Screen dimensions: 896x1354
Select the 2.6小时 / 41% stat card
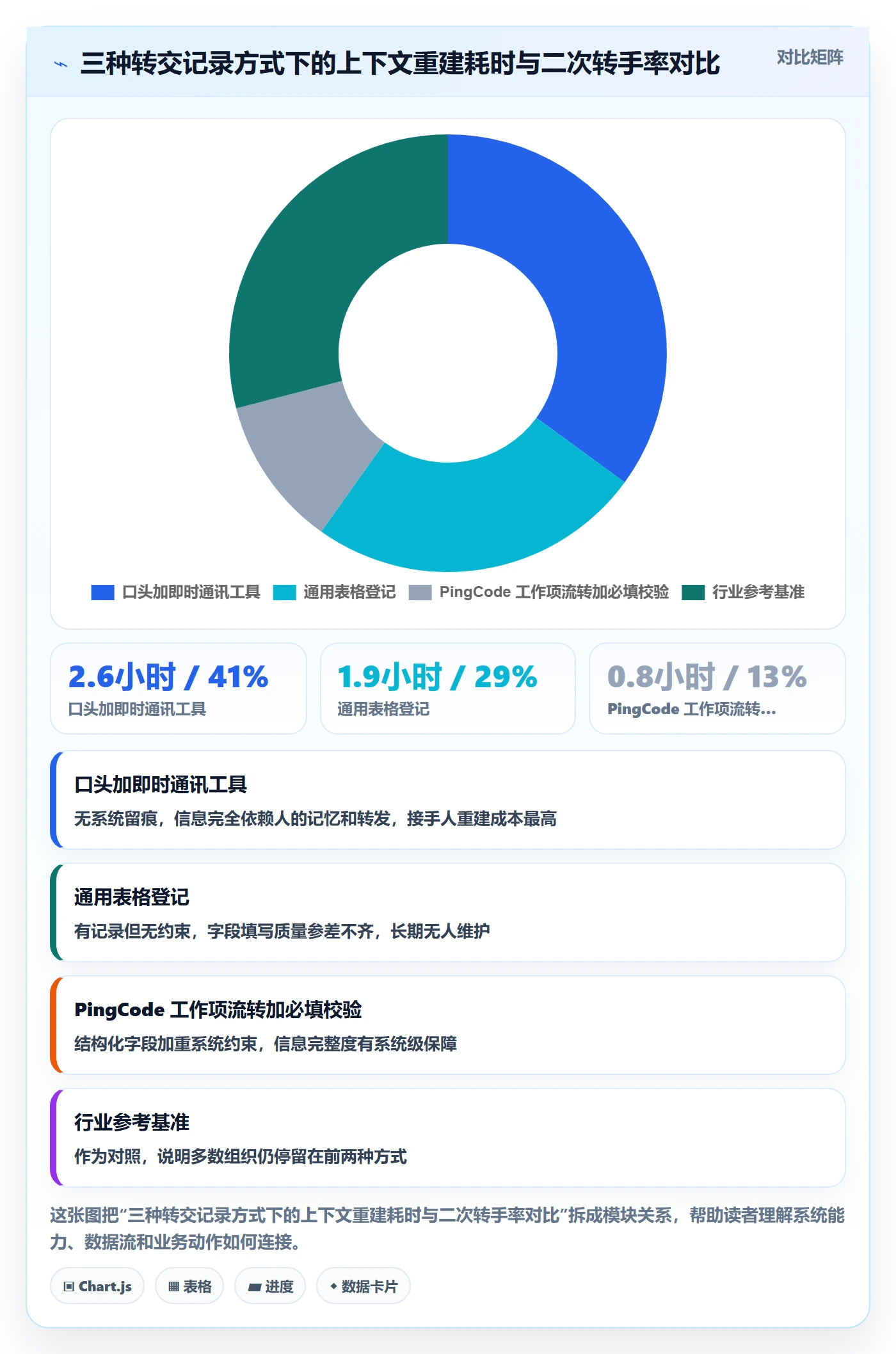[x=179, y=689]
